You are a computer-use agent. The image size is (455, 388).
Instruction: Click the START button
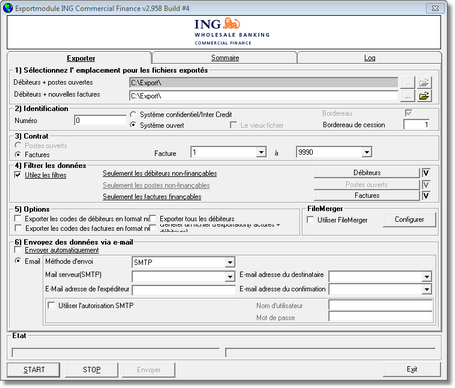34,370
